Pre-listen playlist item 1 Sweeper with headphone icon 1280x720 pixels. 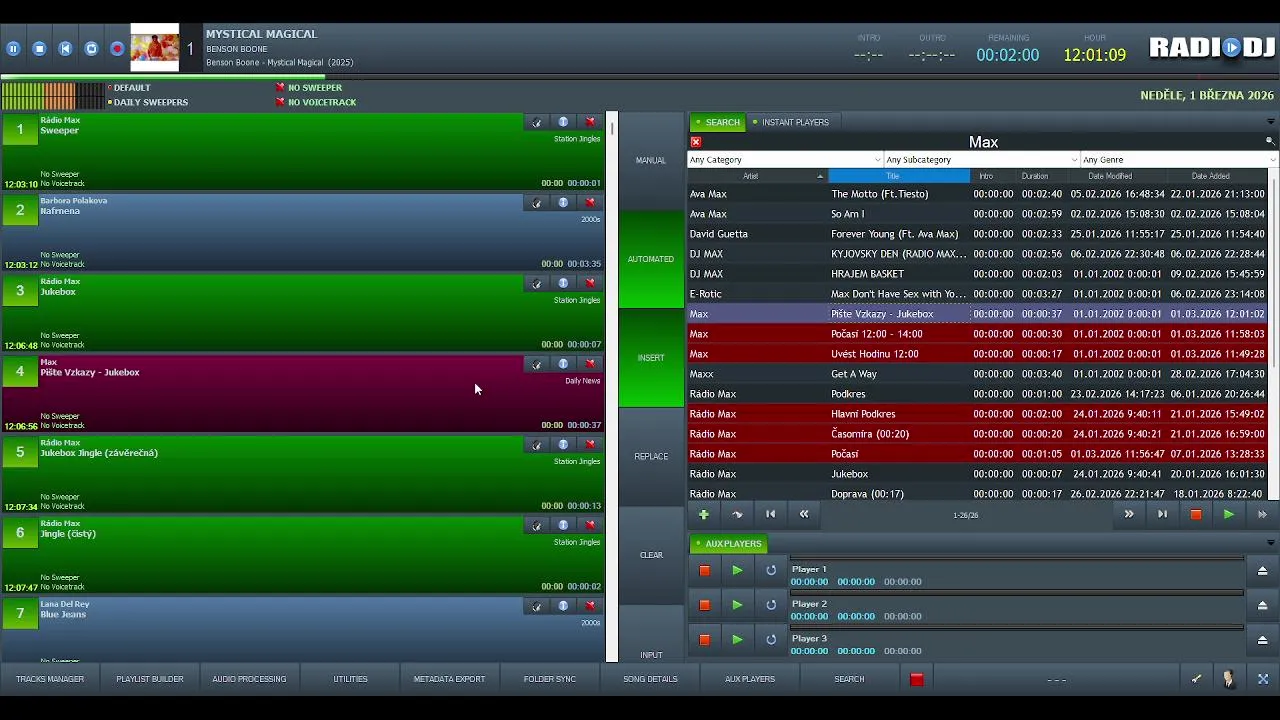click(537, 122)
